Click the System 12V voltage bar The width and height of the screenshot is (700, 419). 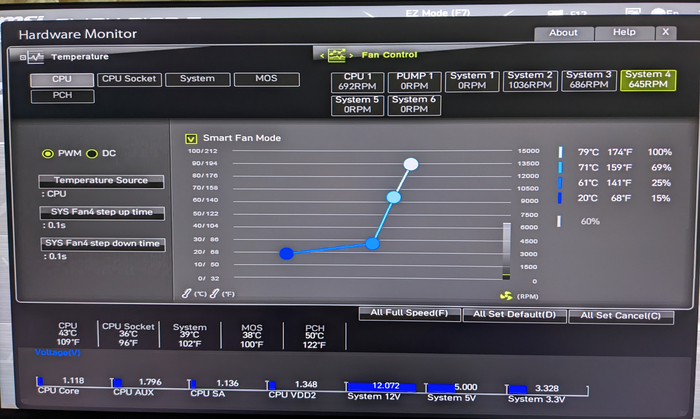coord(381,387)
